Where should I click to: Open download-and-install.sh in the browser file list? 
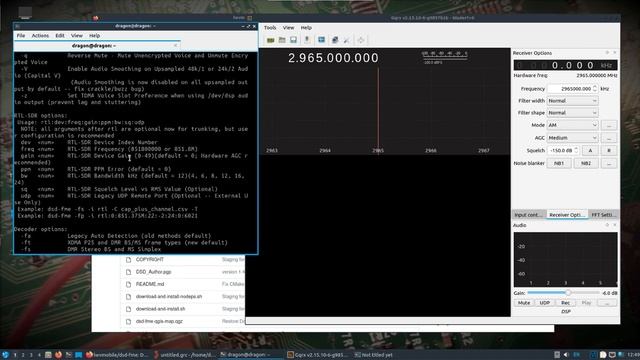tap(160, 309)
